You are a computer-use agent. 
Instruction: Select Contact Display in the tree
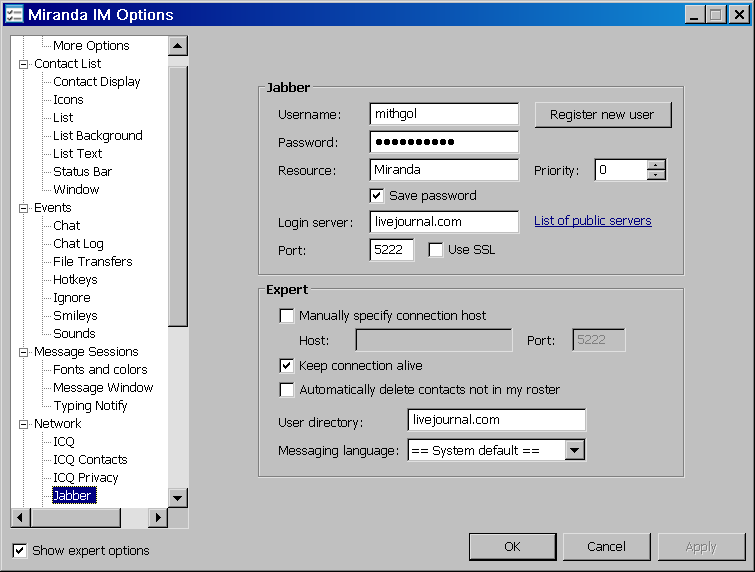coord(96,82)
